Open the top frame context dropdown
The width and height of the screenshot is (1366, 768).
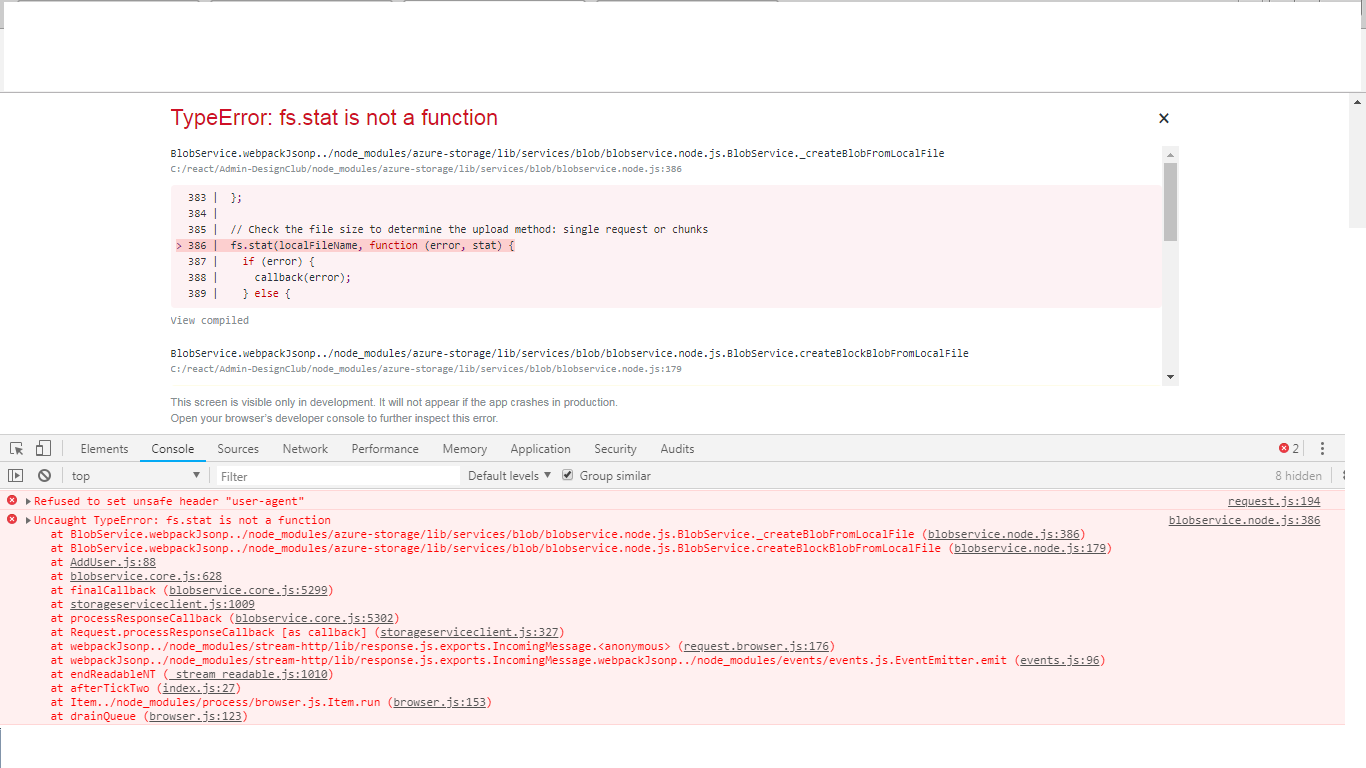point(135,475)
